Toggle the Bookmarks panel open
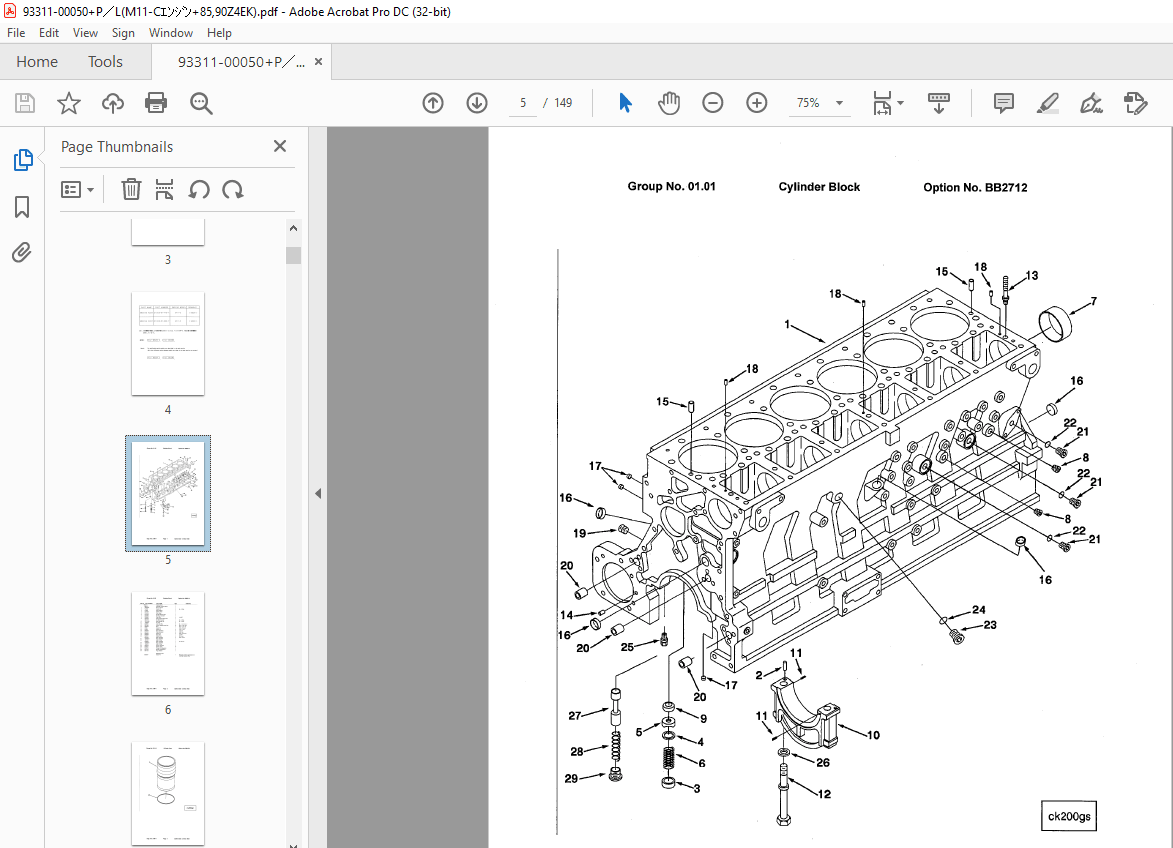 click(x=21, y=206)
